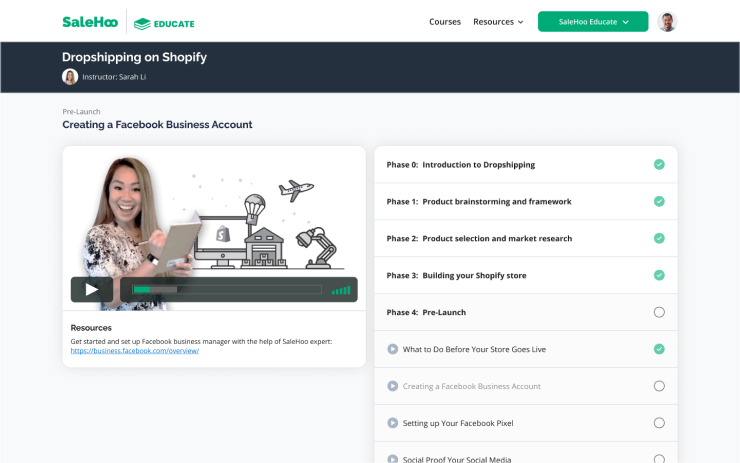The height and width of the screenshot is (463, 740).
Task: Click the Dropshipping on Shopify course title
Action: [x=135, y=57]
